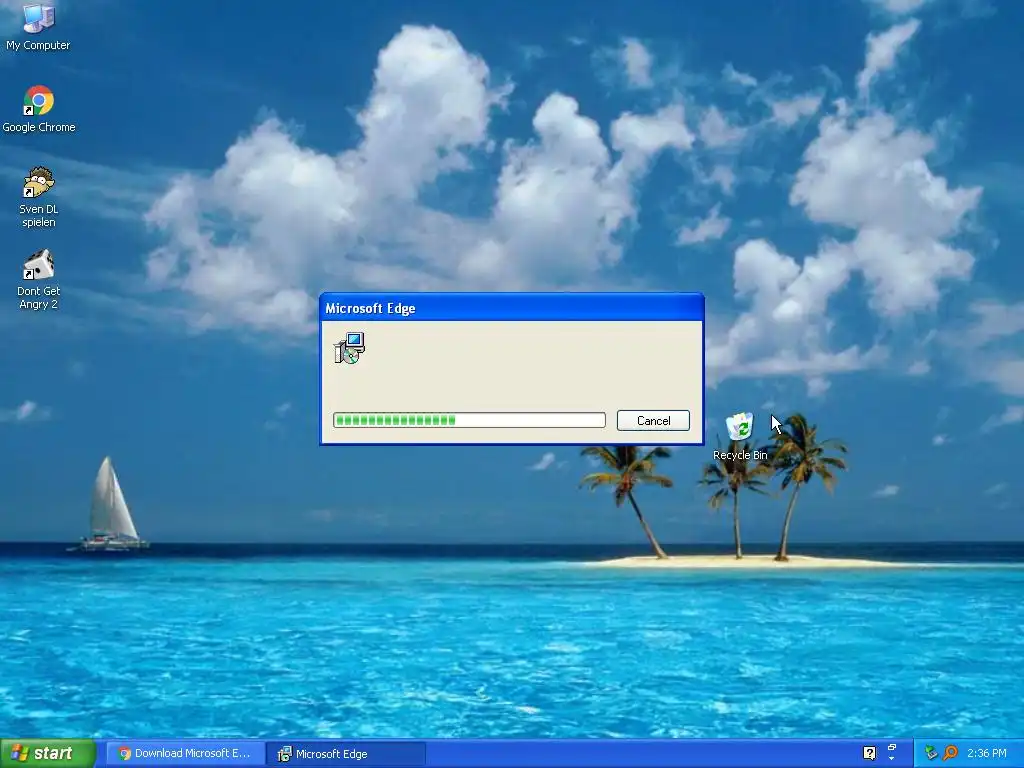1024x768 pixels.
Task: Click the Microsoft Edge install progress bar
Action: pos(469,420)
